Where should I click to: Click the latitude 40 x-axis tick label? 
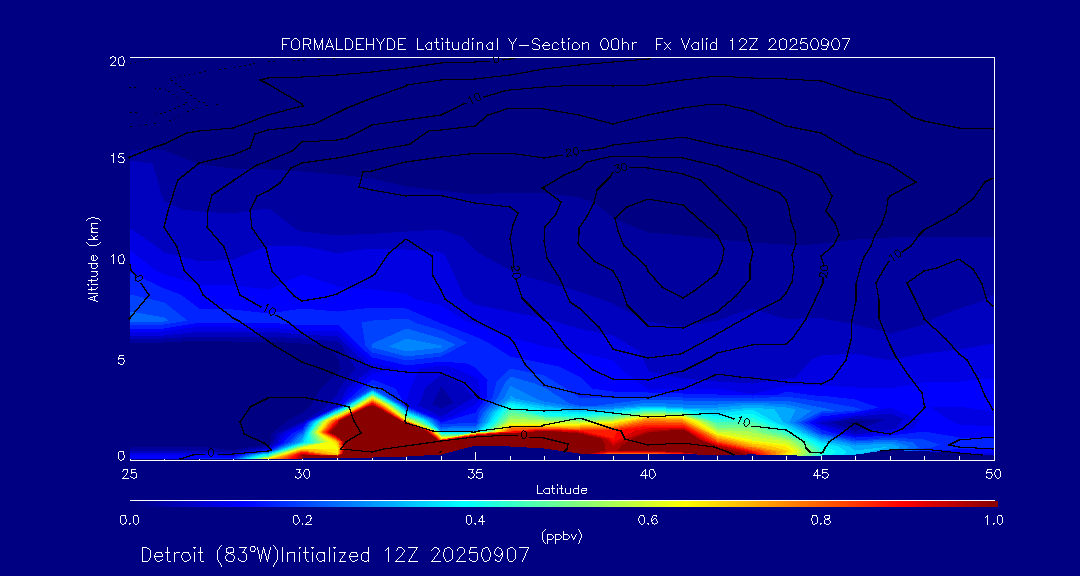(x=648, y=473)
